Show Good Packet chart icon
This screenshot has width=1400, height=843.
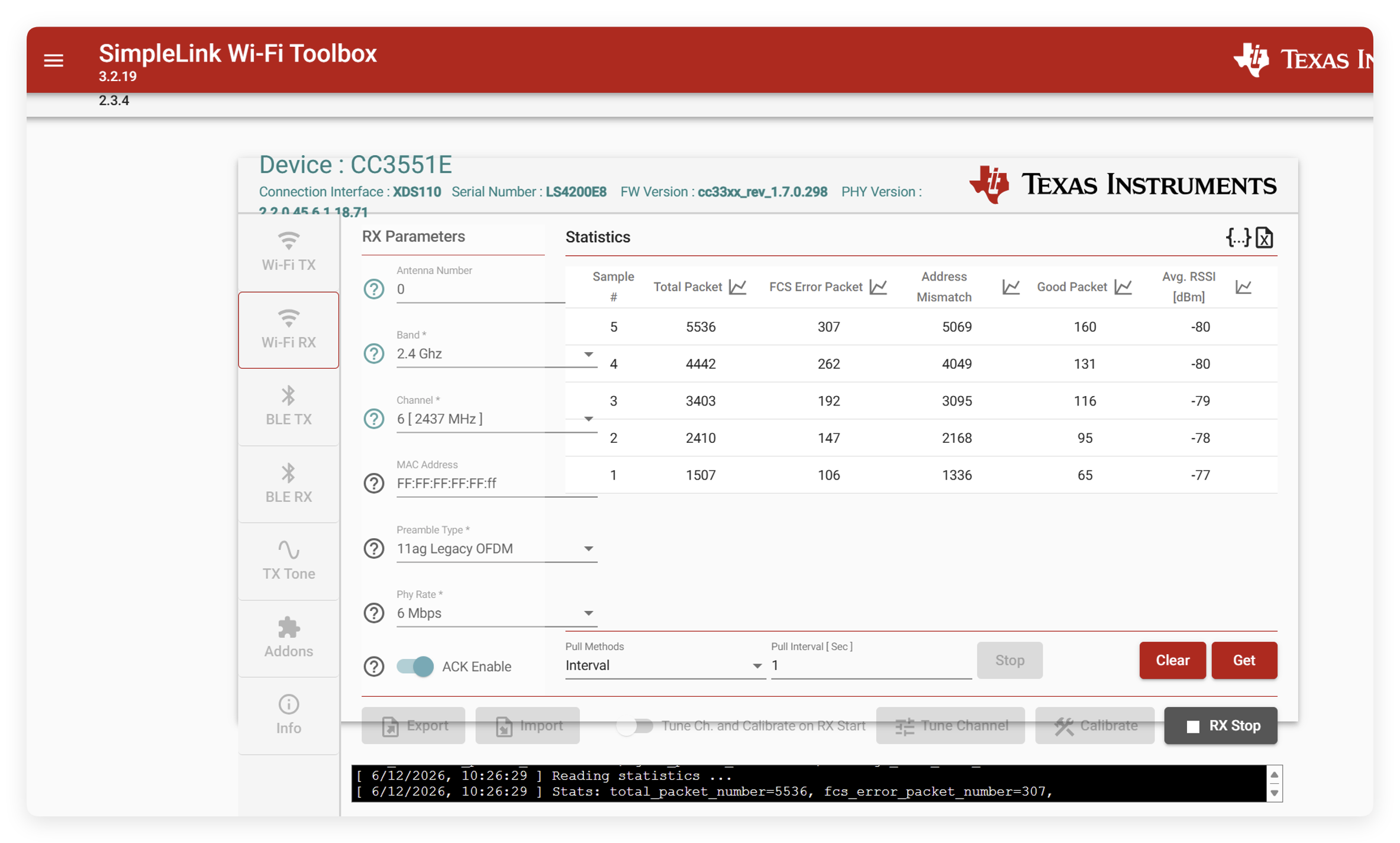click(1123, 287)
